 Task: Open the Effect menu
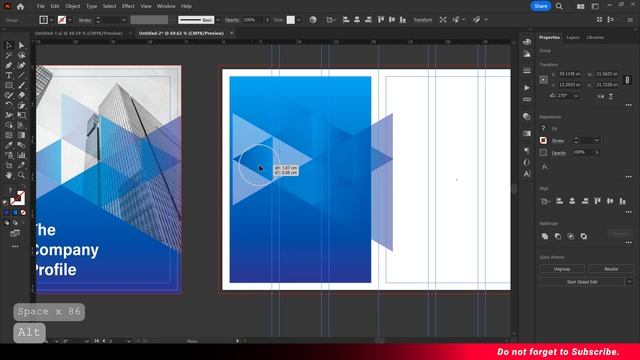coord(128,6)
